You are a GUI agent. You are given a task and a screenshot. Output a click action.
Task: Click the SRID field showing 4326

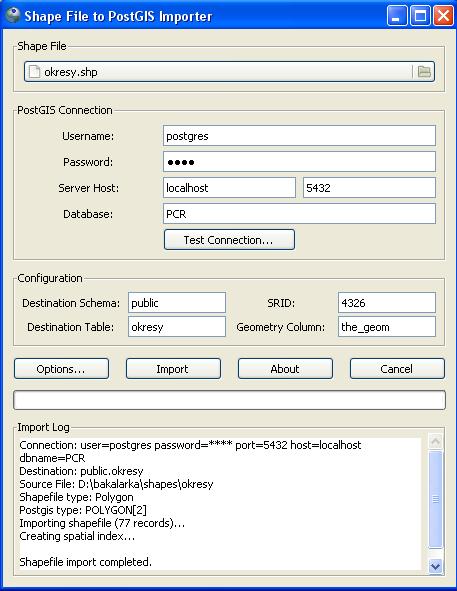pos(387,303)
